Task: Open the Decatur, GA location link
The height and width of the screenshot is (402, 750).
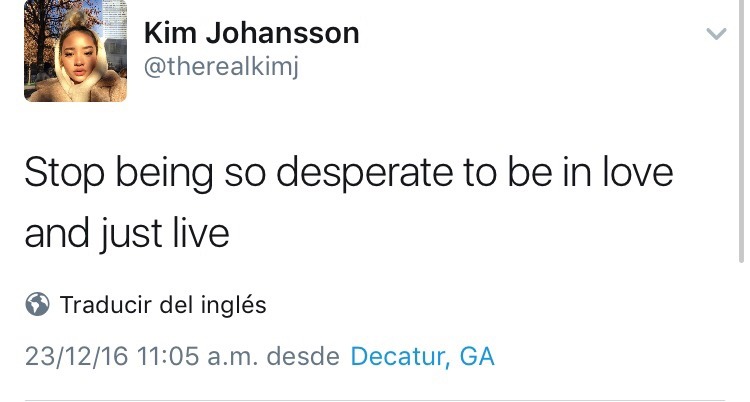Action: coord(422,356)
